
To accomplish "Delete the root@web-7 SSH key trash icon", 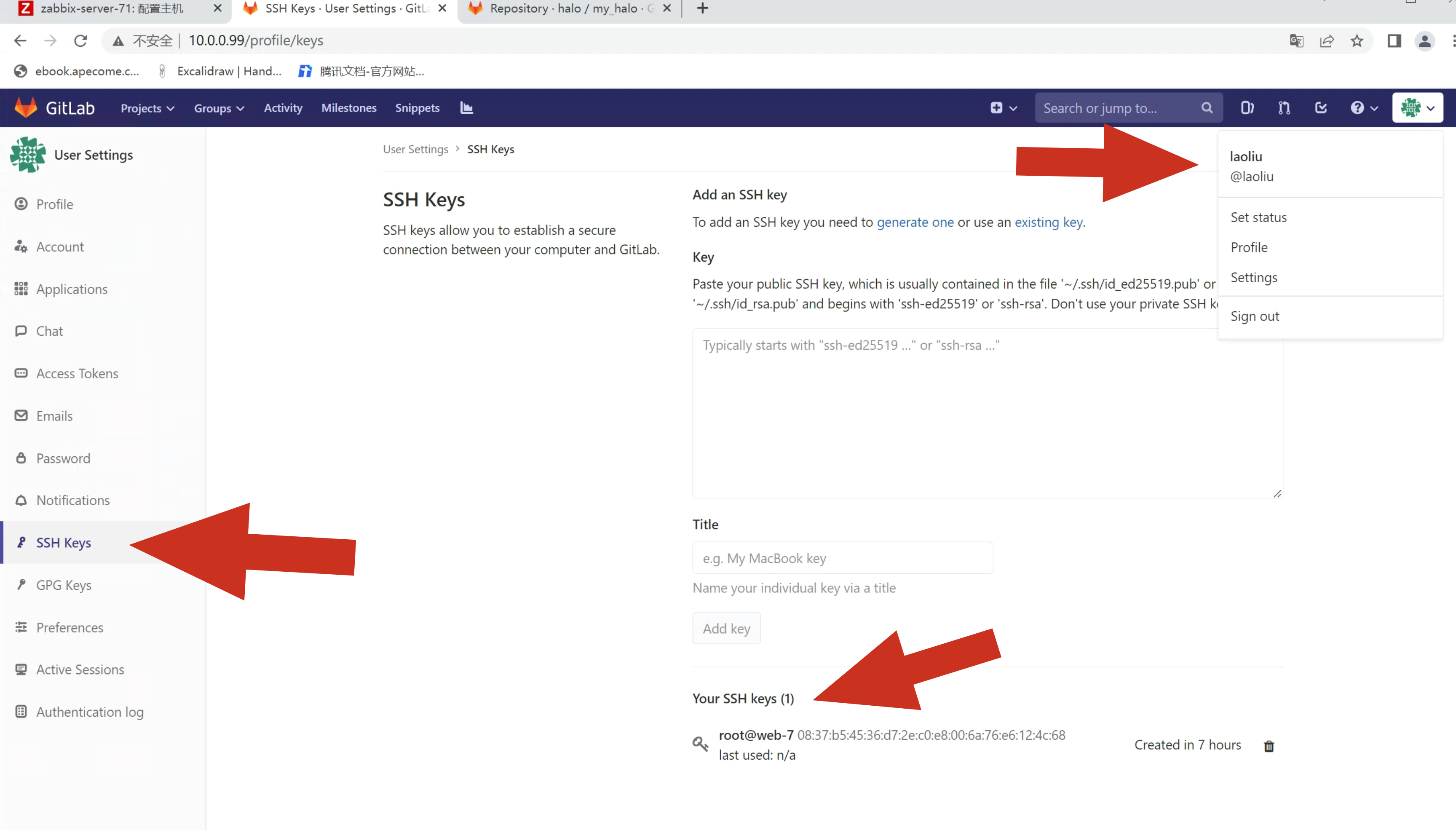I will click(x=1269, y=746).
